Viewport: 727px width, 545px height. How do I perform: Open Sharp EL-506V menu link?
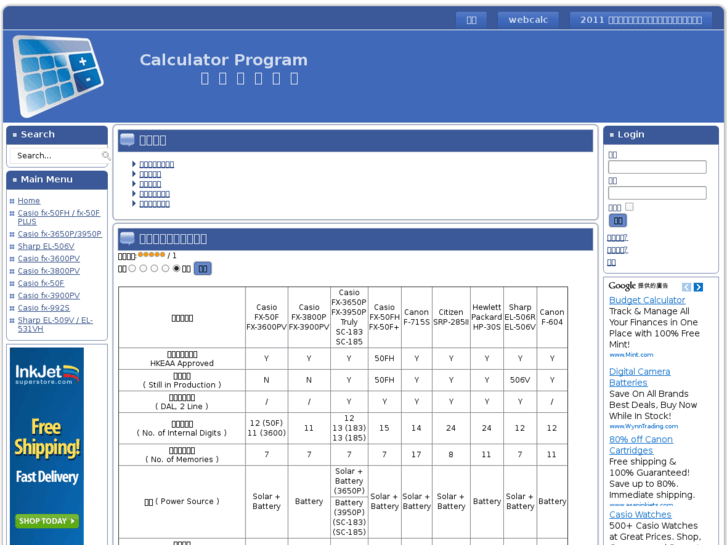tap(46, 246)
